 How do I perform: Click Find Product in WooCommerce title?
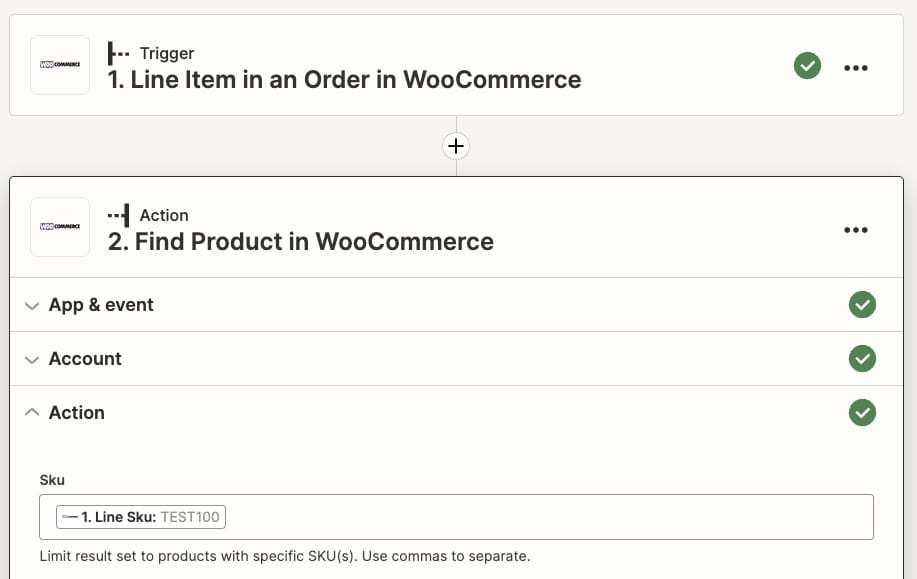point(300,242)
